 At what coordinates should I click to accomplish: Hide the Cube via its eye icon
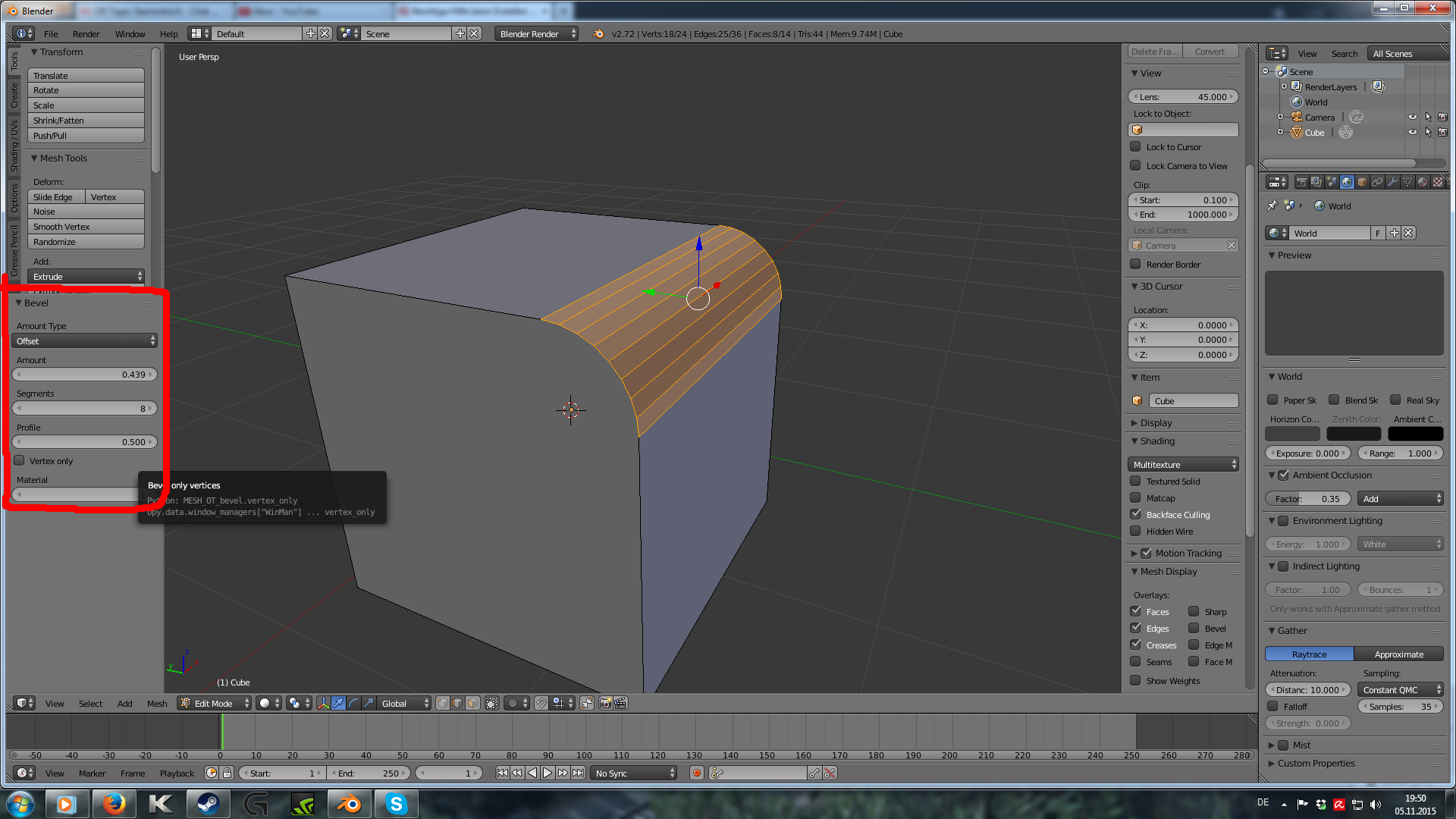(1412, 133)
